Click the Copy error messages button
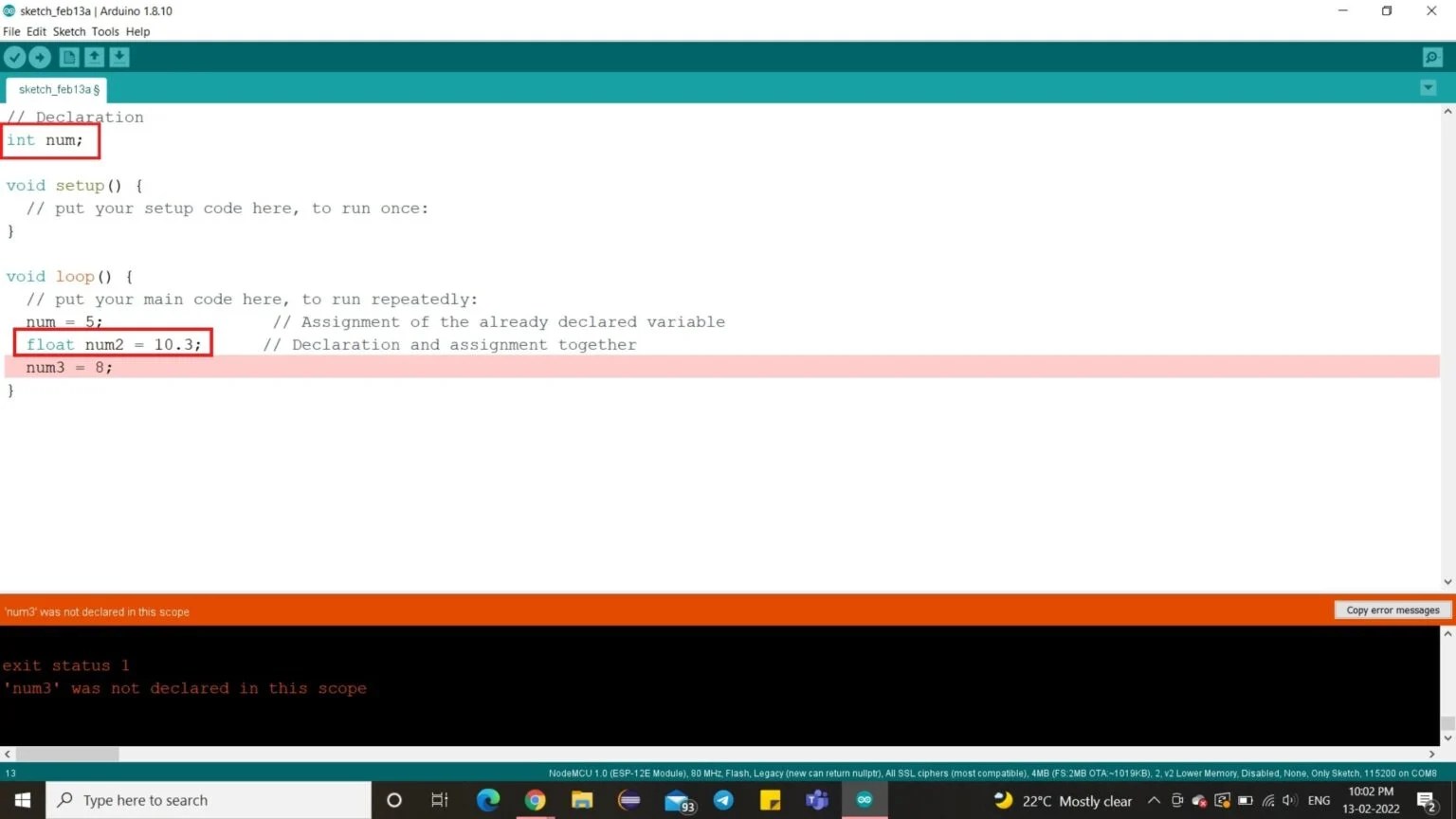 pyautogui.click(x=1391, y=610)
